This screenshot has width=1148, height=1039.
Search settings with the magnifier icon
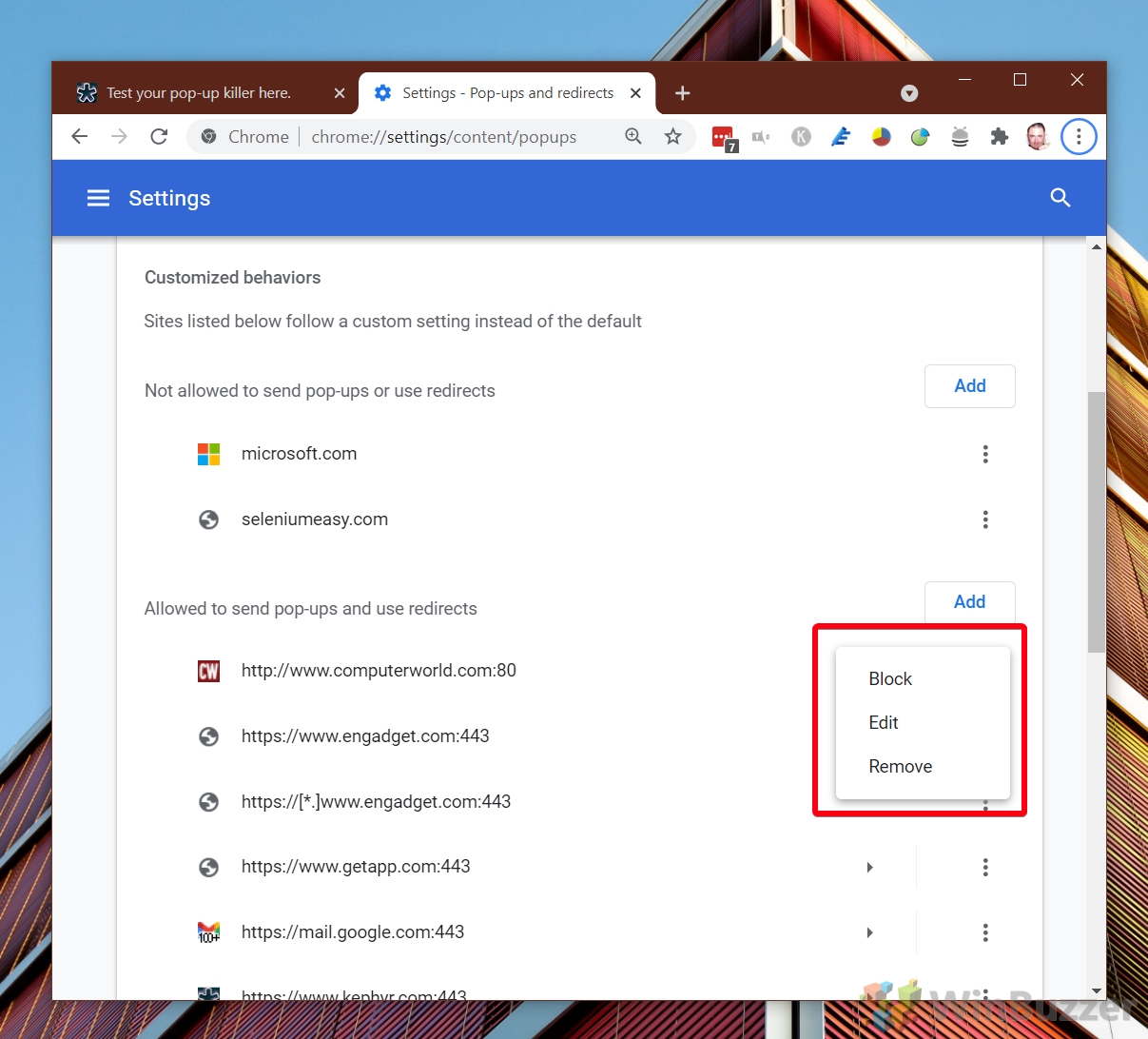pyautogui.click(x=1060, y=198)
